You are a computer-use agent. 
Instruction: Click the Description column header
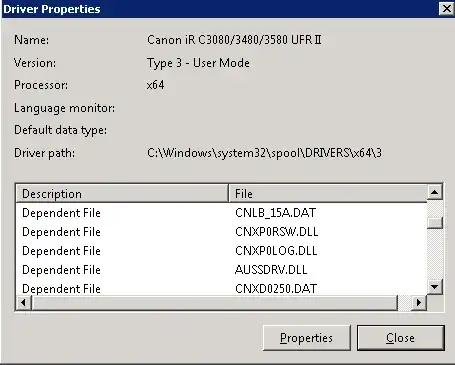point(122,194)
